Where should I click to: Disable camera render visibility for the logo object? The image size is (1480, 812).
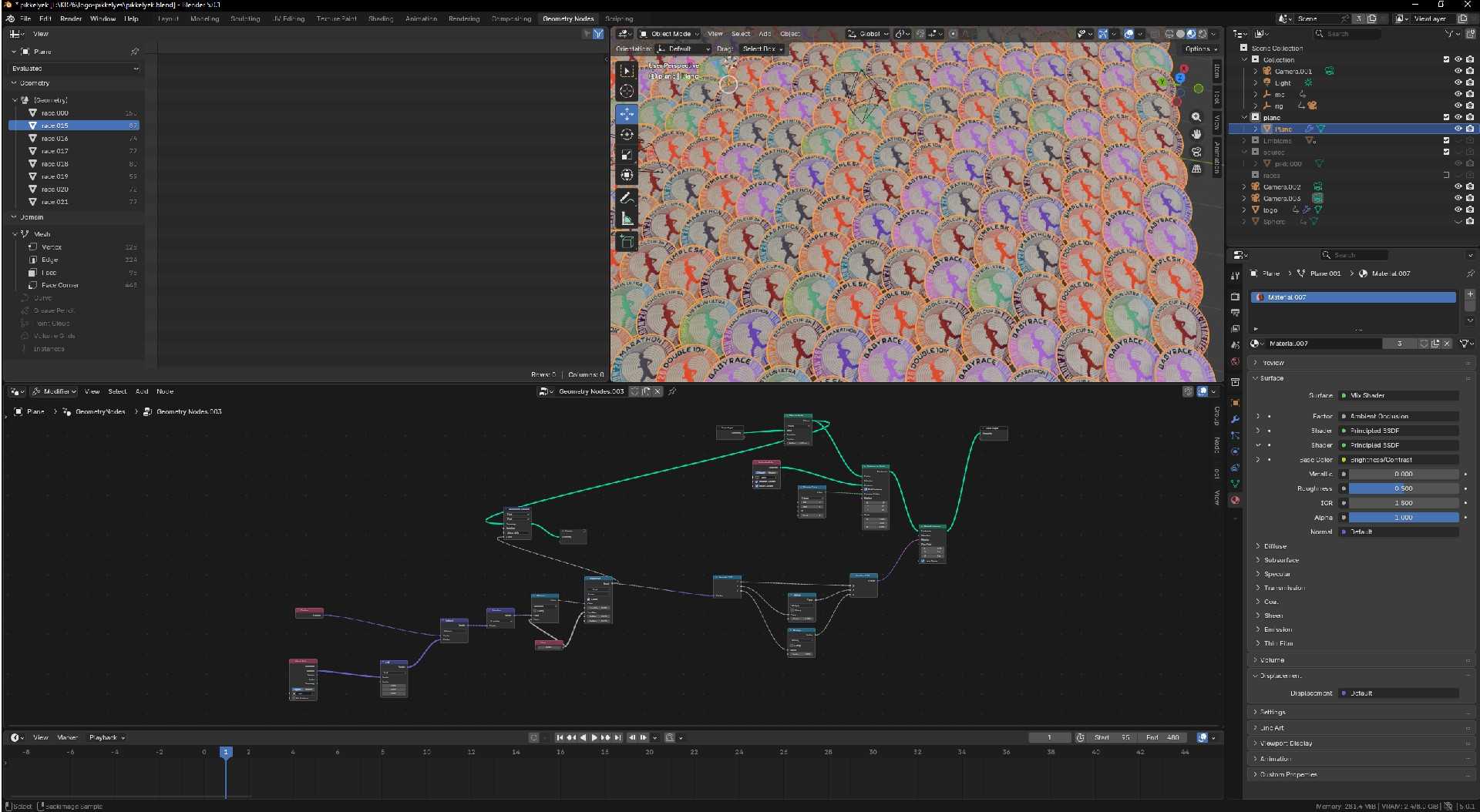(x=1470, y=210)
